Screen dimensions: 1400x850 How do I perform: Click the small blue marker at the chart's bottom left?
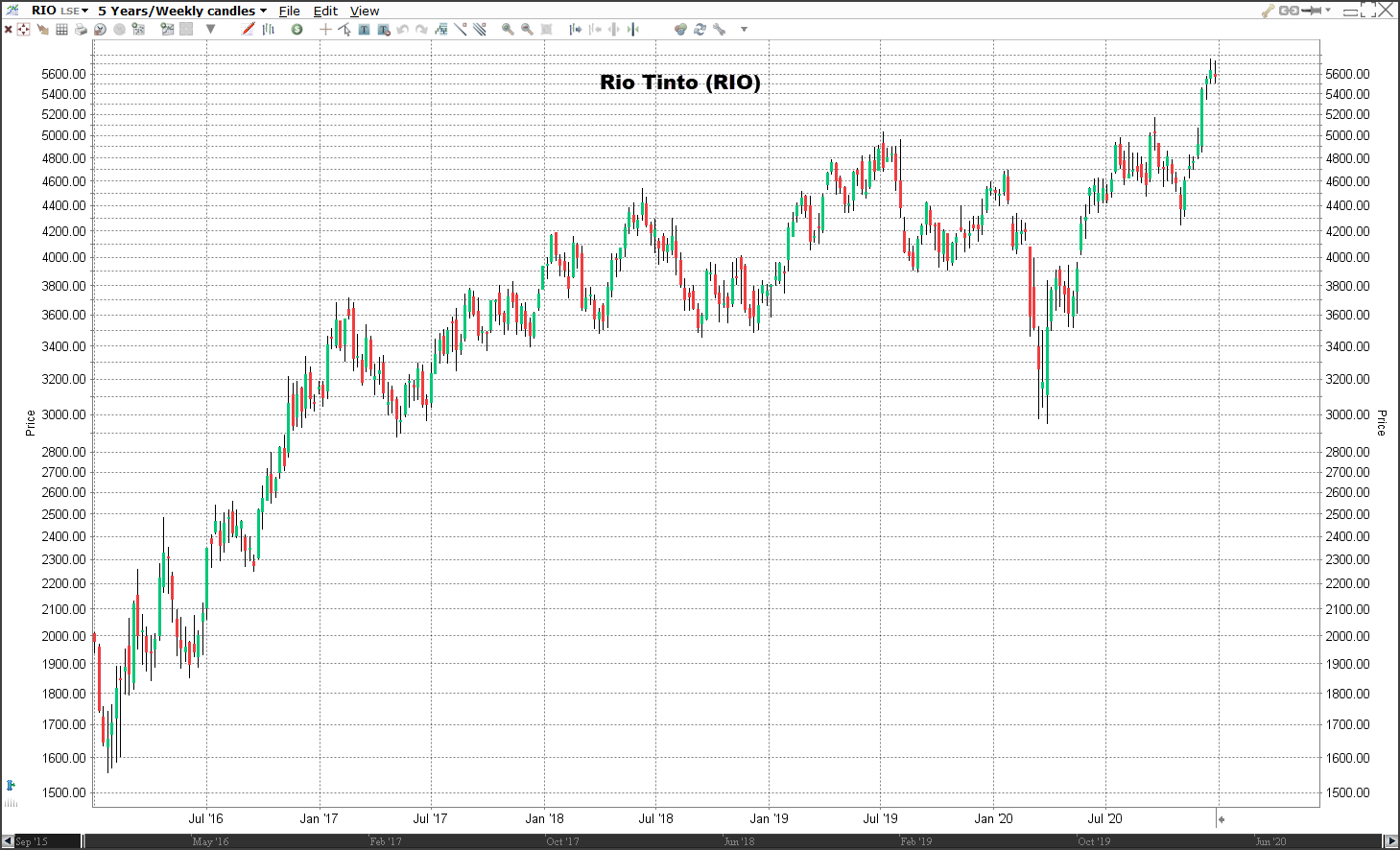click(11, 786)
